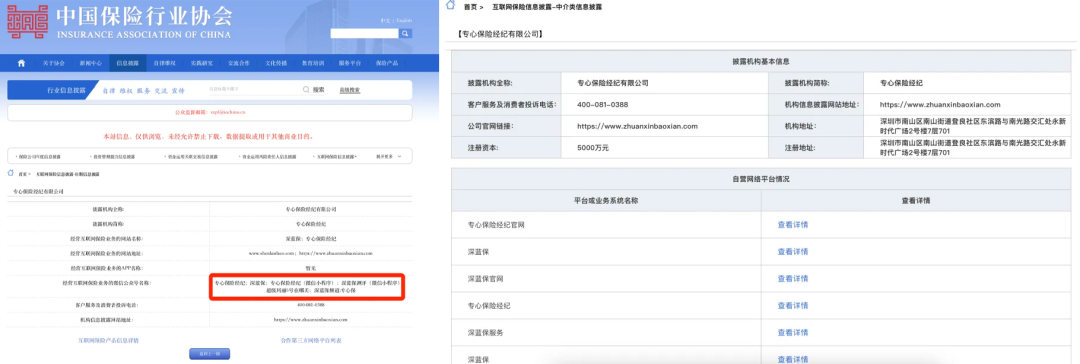The image size is (1080, 364).
Task: Switch language to English in the header
Action: [x=404, y=21]
